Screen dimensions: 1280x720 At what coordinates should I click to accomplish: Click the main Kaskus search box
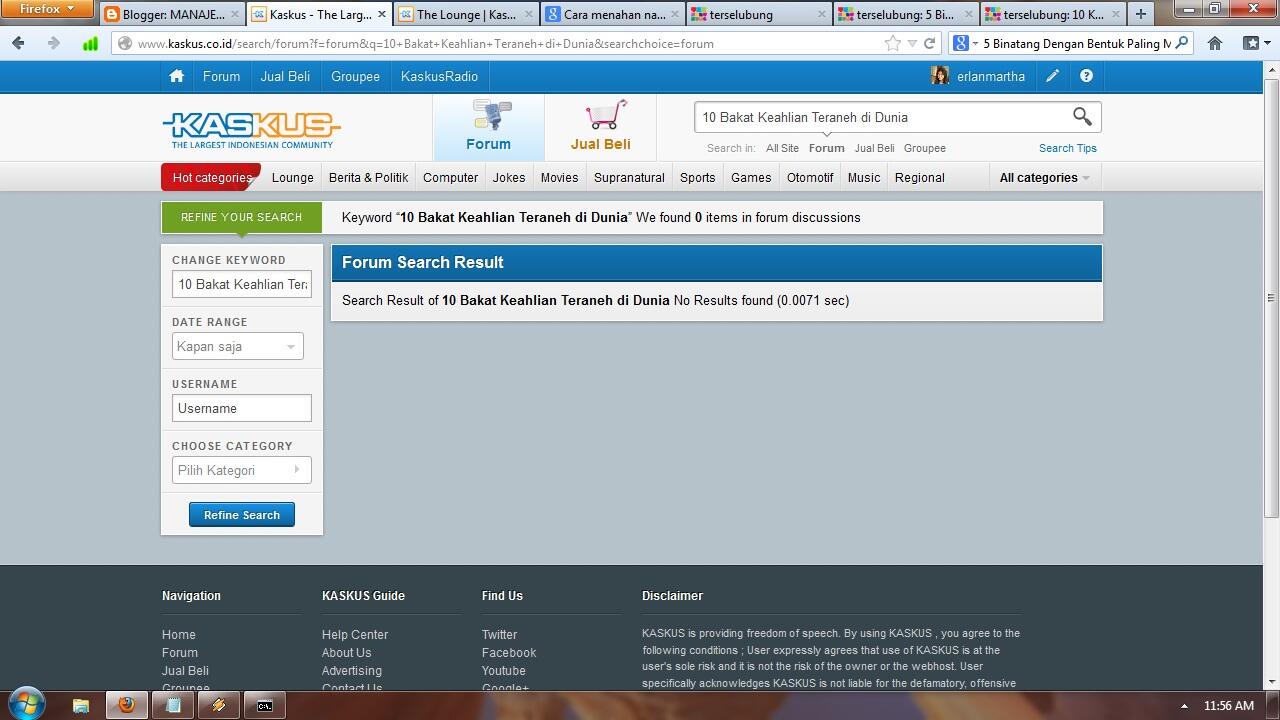point(882,117)
